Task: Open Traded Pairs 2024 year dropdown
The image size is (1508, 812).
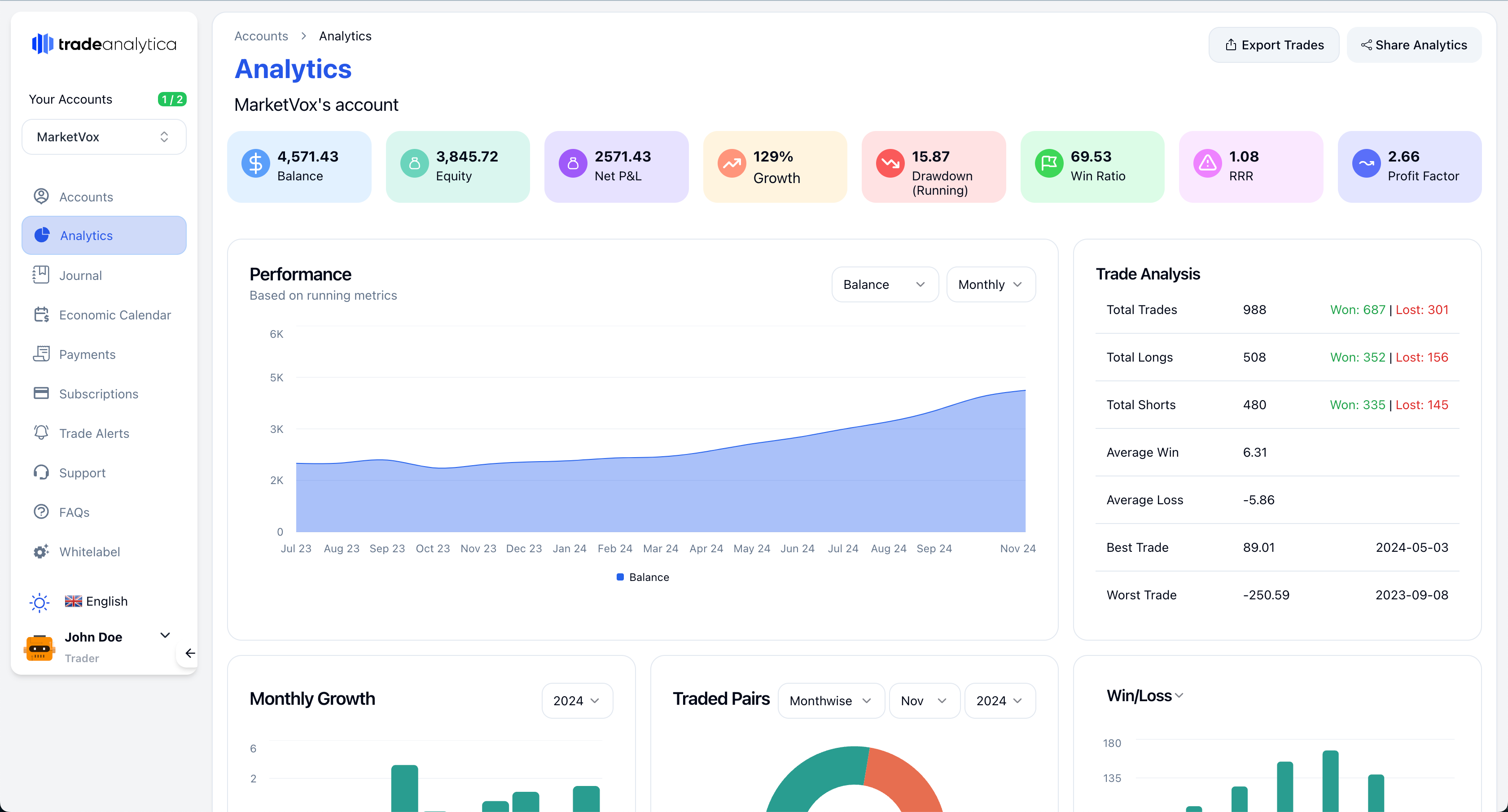Action: pyautogui.click(x=1000, y=700)
